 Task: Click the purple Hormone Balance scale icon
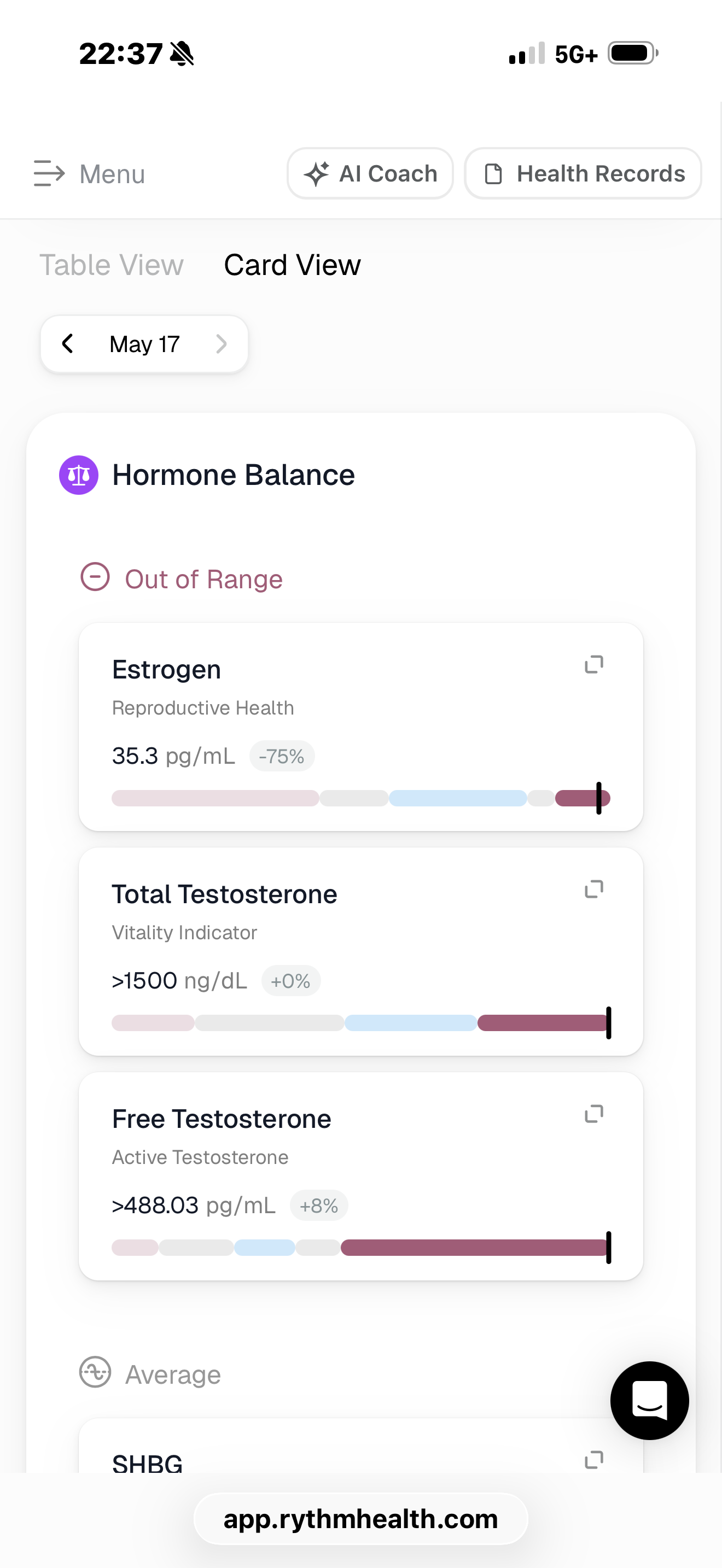pos(79,475)
